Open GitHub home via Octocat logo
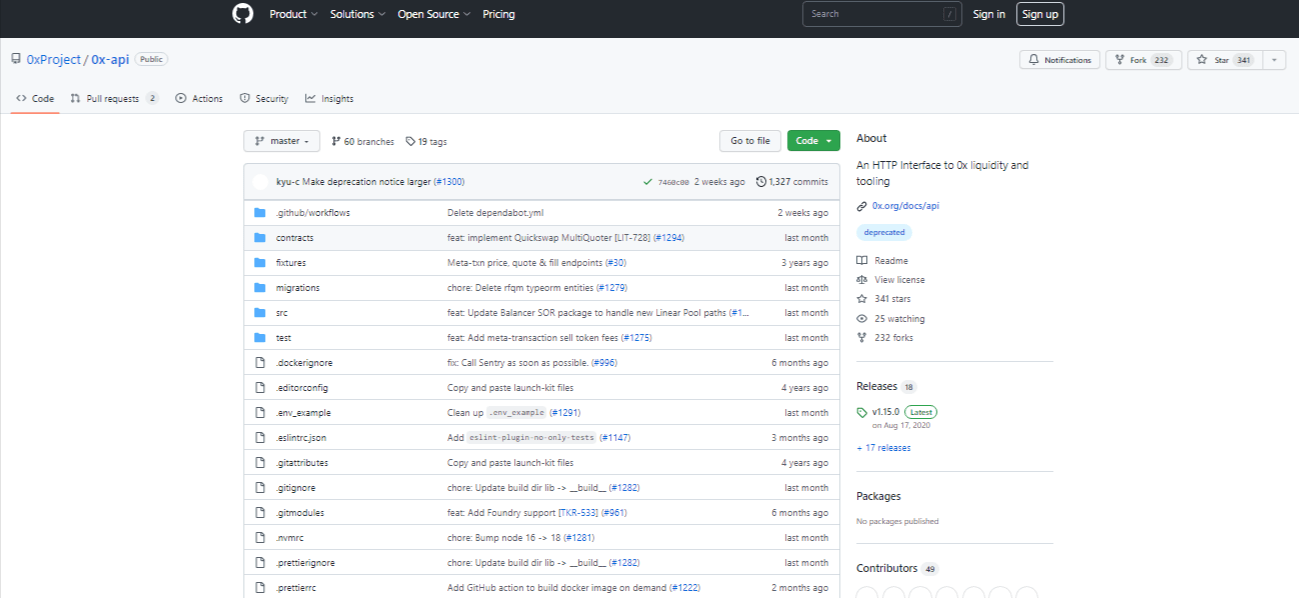This screenshot has height=598, width=1299. (243, 14)
